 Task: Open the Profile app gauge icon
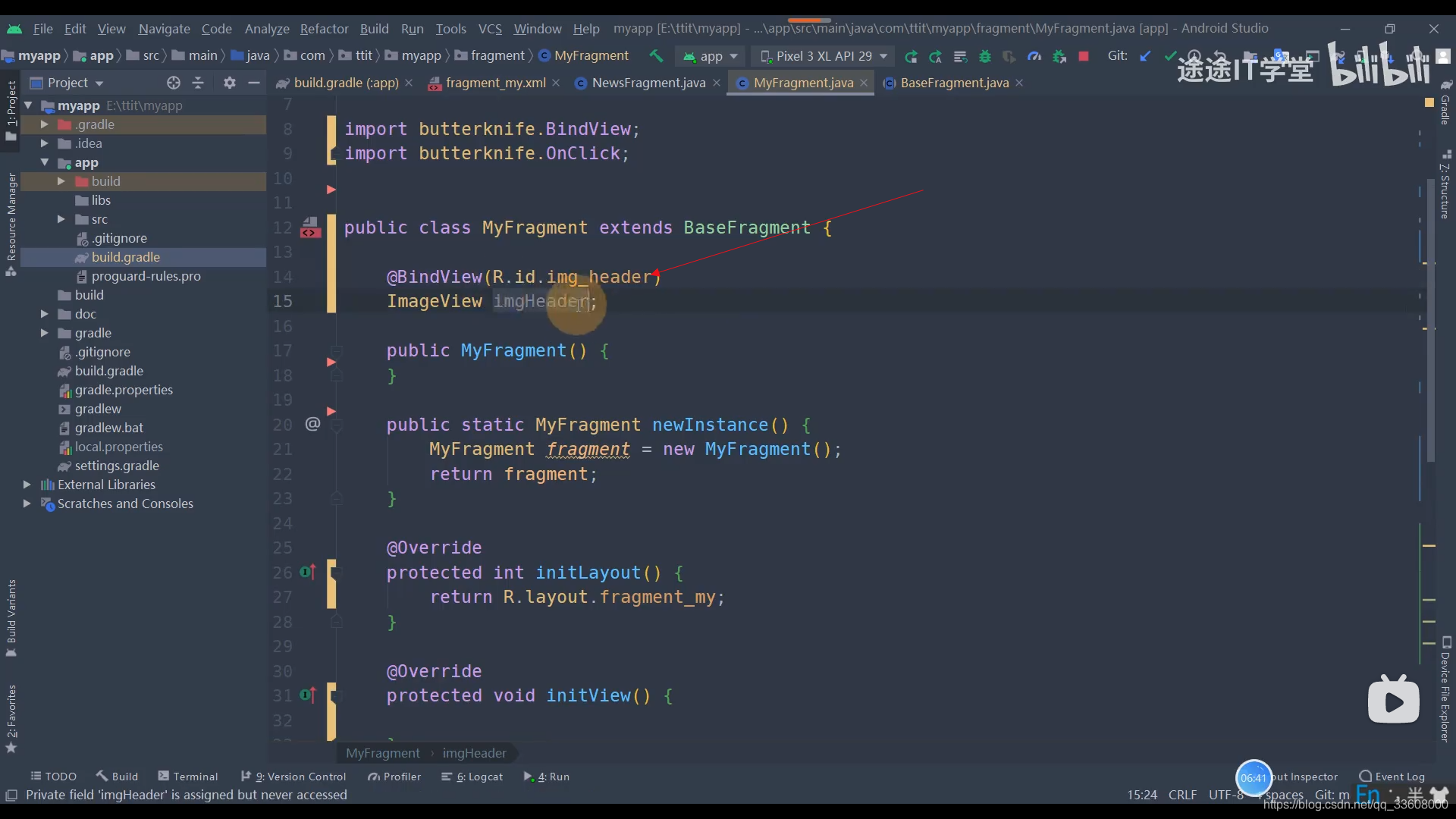[1034, 56]
